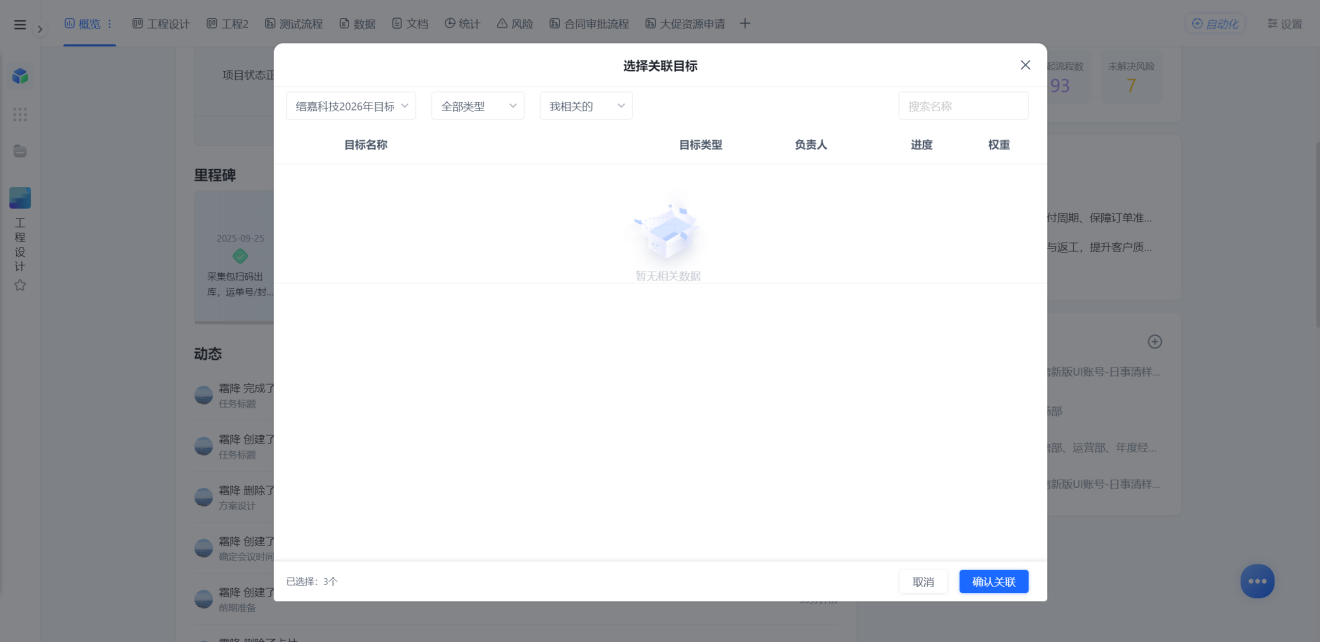Click the 自动化 button

(x=1214, y=24)
